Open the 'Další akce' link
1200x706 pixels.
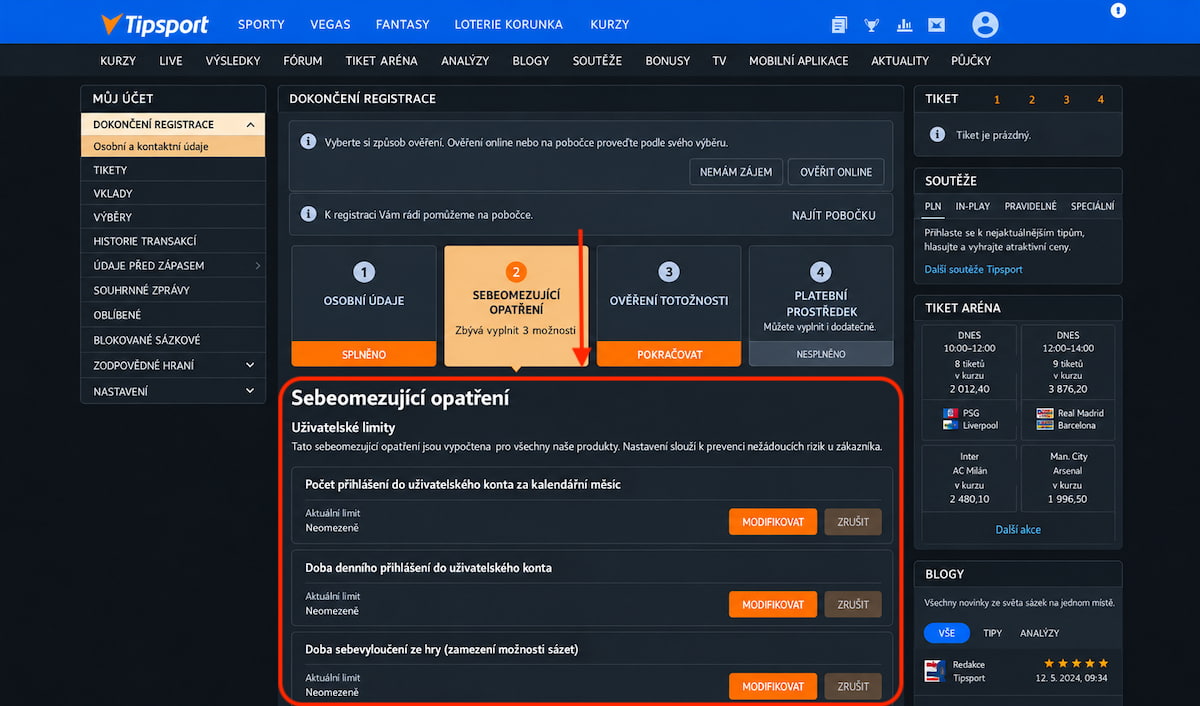(x=1018, y=529)
